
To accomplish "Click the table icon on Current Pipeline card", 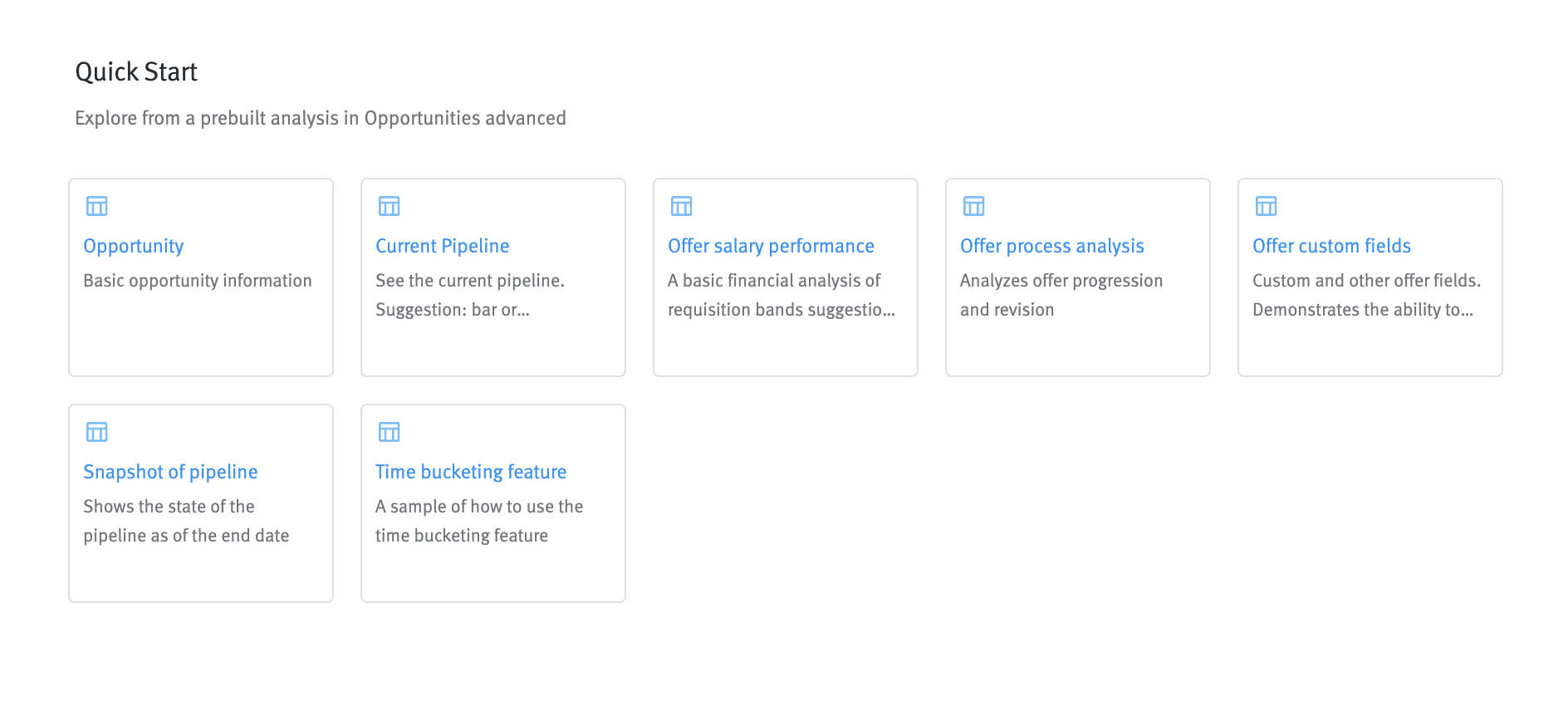I will coord(390,206).
